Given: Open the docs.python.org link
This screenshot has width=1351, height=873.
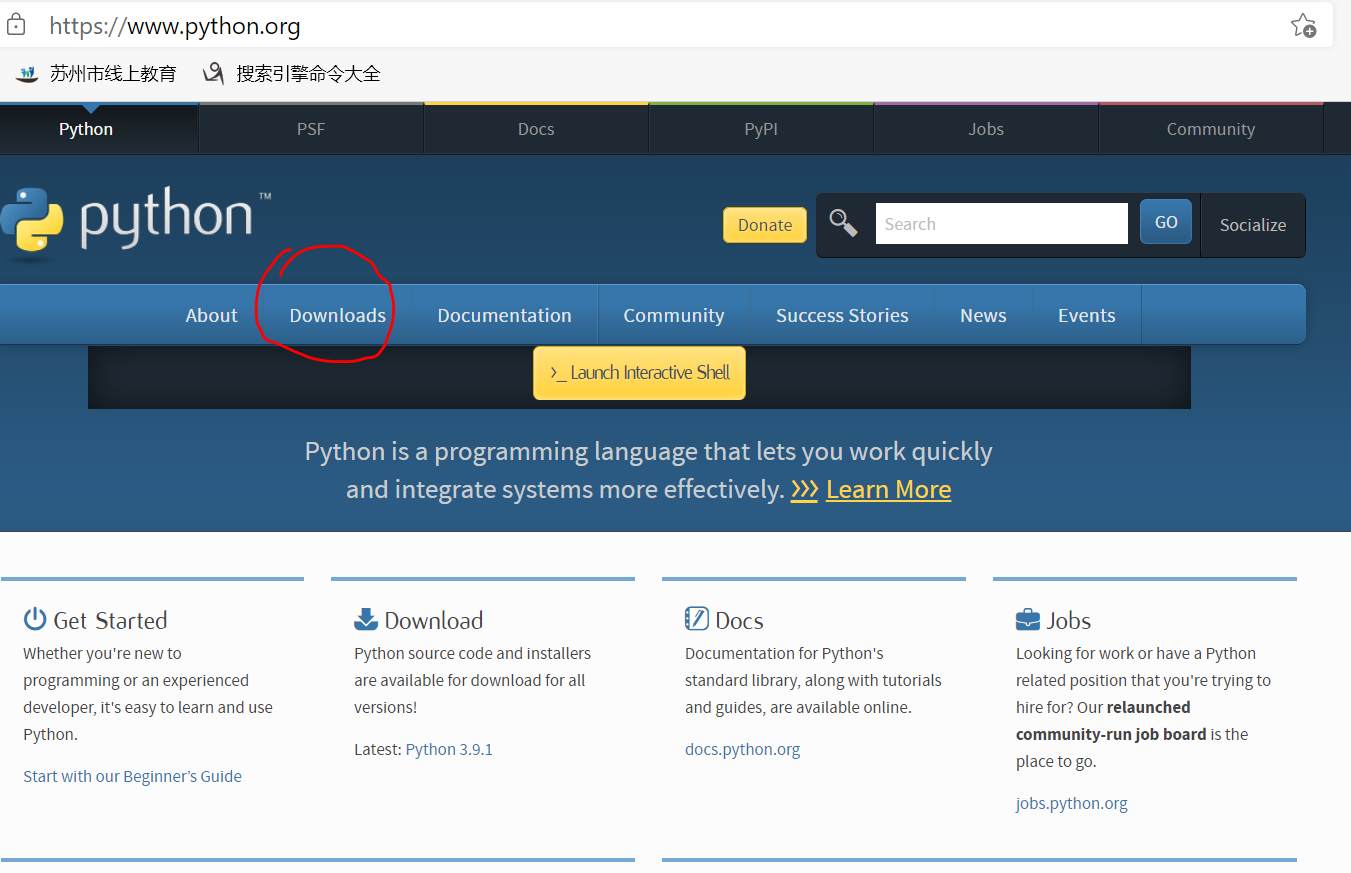Looking at the screenshot, I should (743, 749).
